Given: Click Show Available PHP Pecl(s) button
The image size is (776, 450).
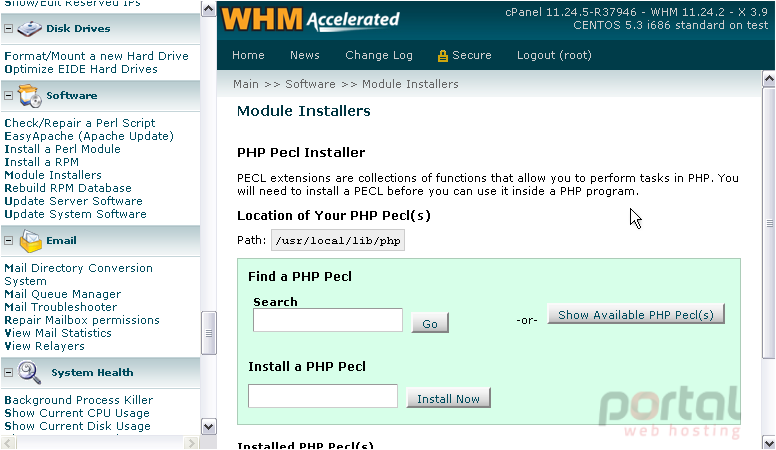Looking at the screenshot, I should coord(635,314).
